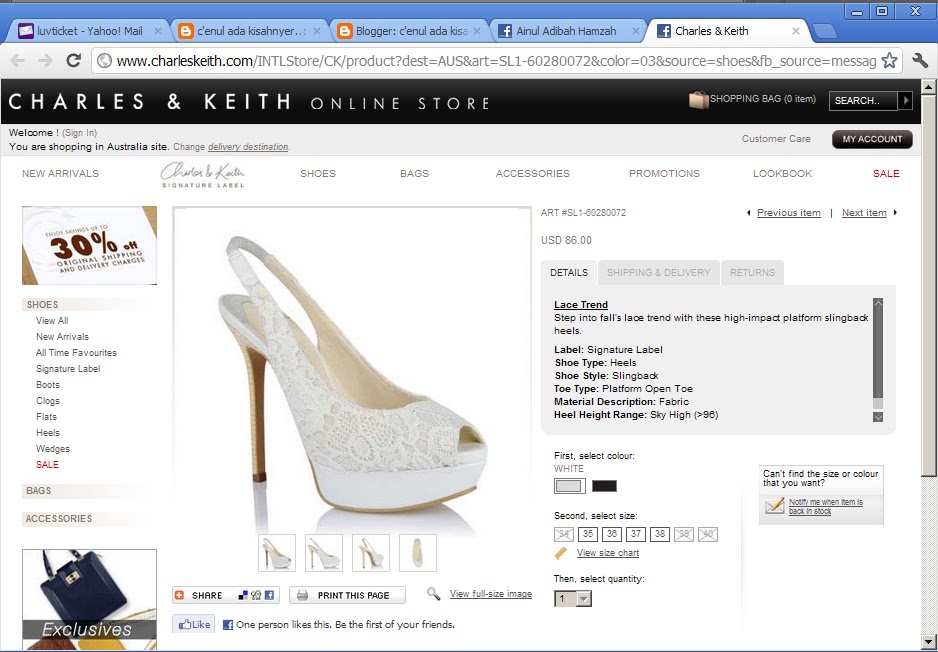The image size is (938, 652).
Task: Open the SHOES menu
Action: point(318,173)
